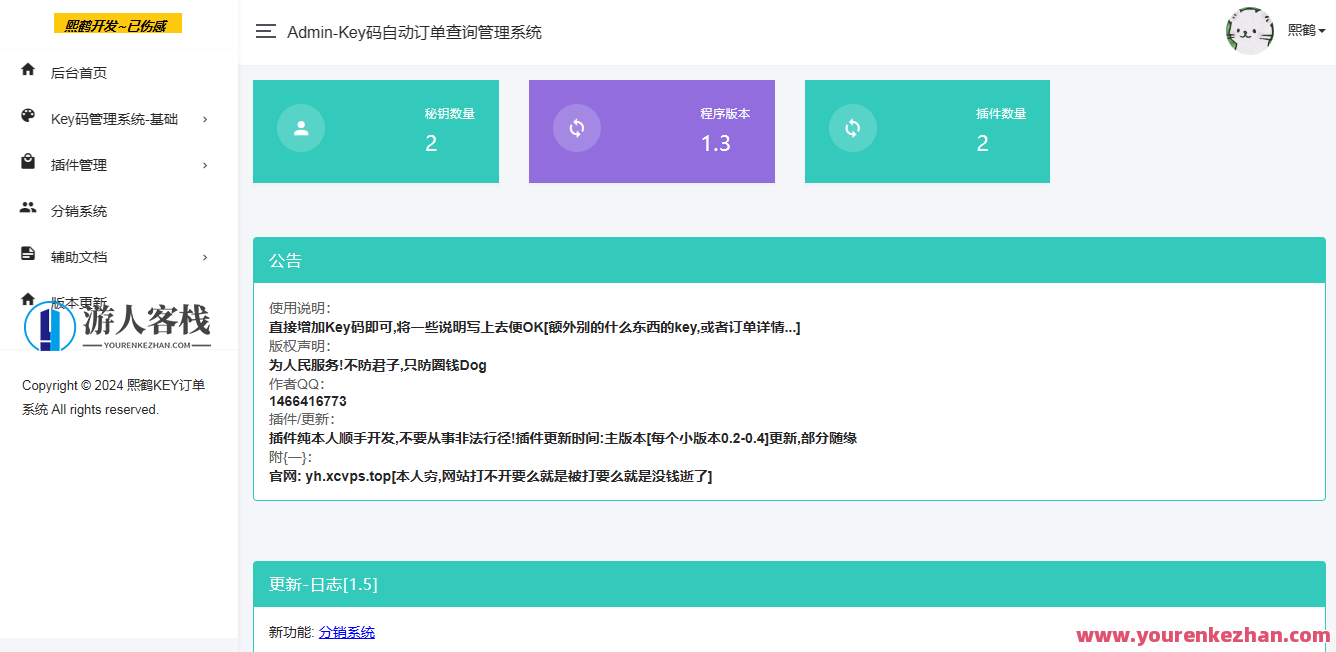Click the refresh icon on 插件数量 card

tap(853, 127)
